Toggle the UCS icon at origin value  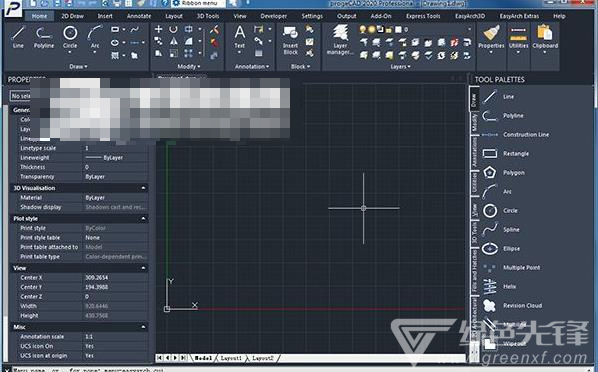tap(115, 356)
